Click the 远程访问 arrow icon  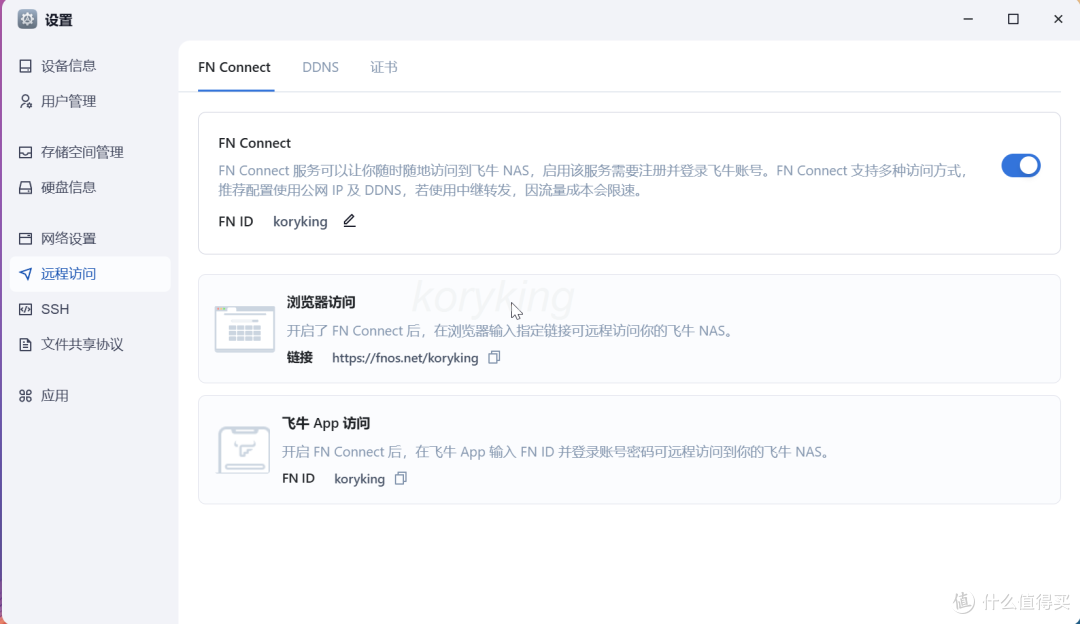(x=25, y=274)
